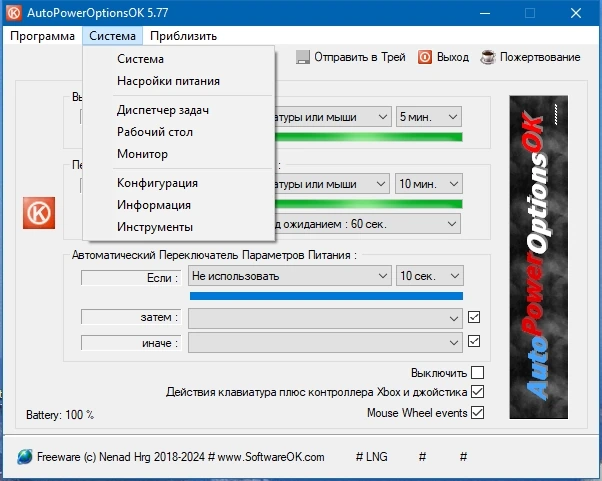Click the green progress bar below the 10 мин. dropdown
Image resolution: width=602 pixels, height=481 pixels.
tap(369, 204)
